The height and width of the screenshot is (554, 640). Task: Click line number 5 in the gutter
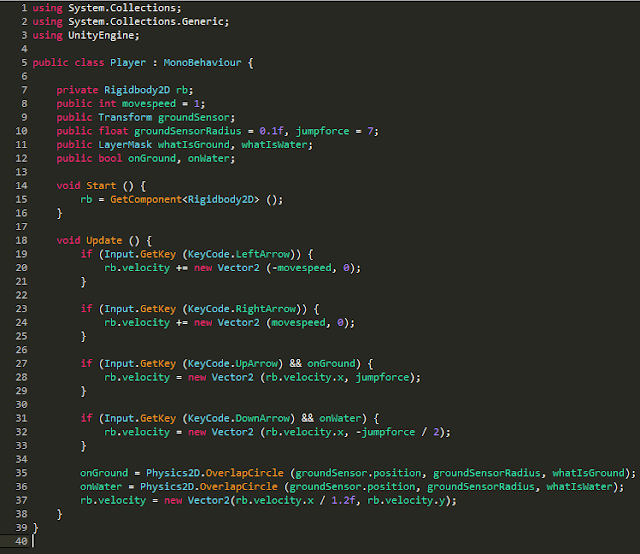pos(24,62)
